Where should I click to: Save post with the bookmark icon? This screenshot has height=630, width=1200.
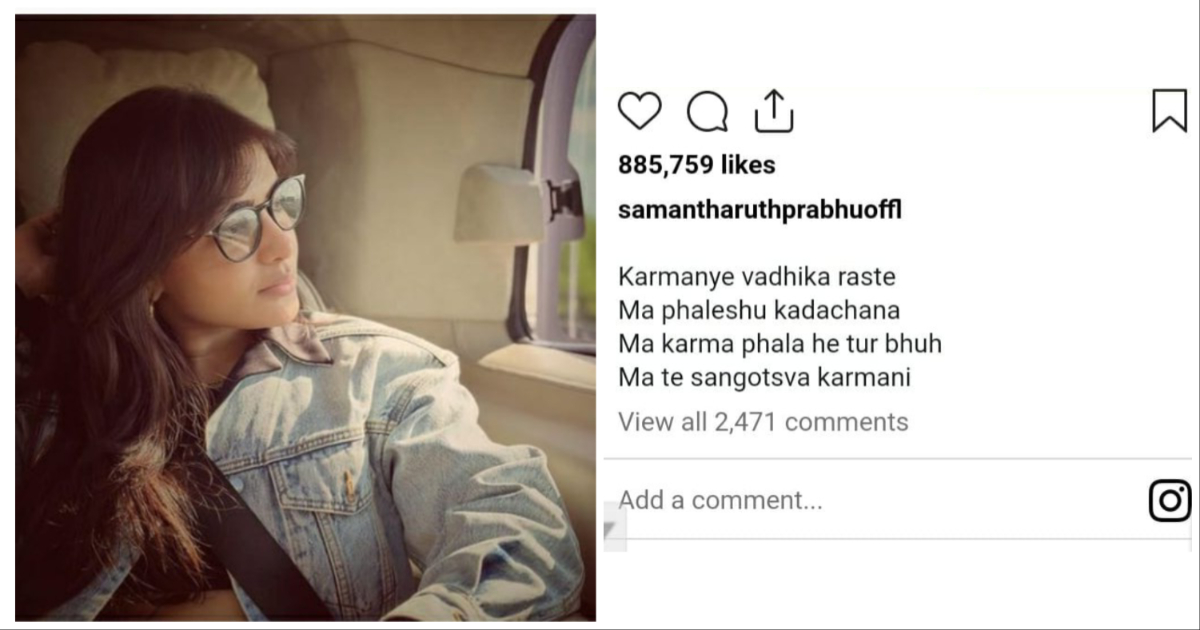click(1169, 111)
